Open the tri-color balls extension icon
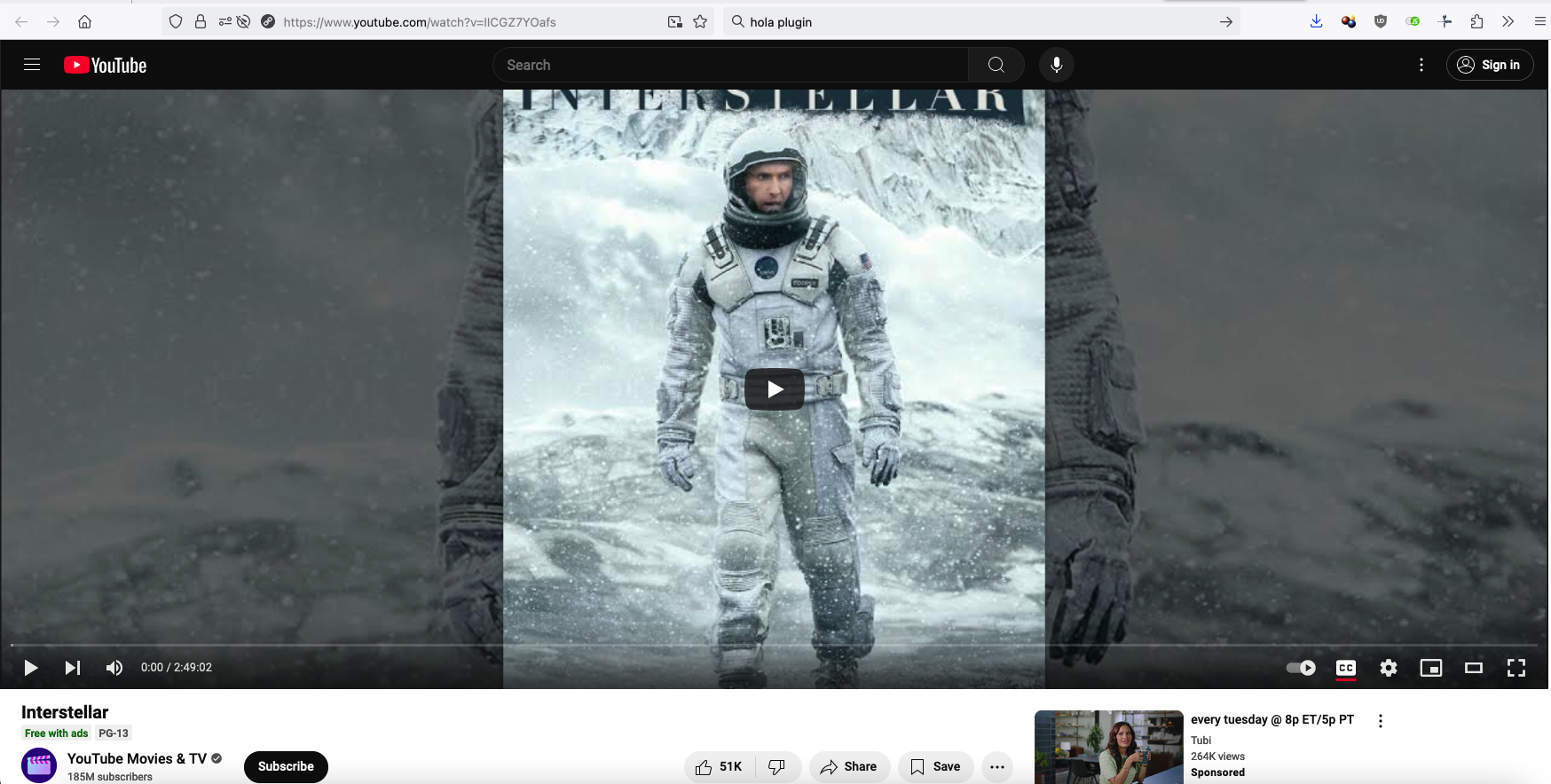Screen dimensions: 1551x784 click(x=1349, y=21)
